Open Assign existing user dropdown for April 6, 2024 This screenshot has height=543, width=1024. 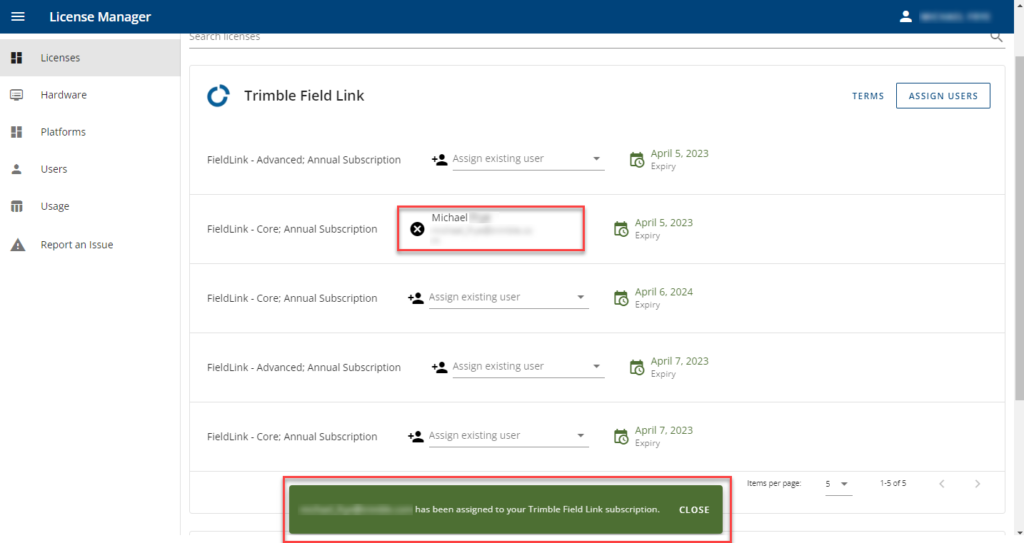pos(508,297)
